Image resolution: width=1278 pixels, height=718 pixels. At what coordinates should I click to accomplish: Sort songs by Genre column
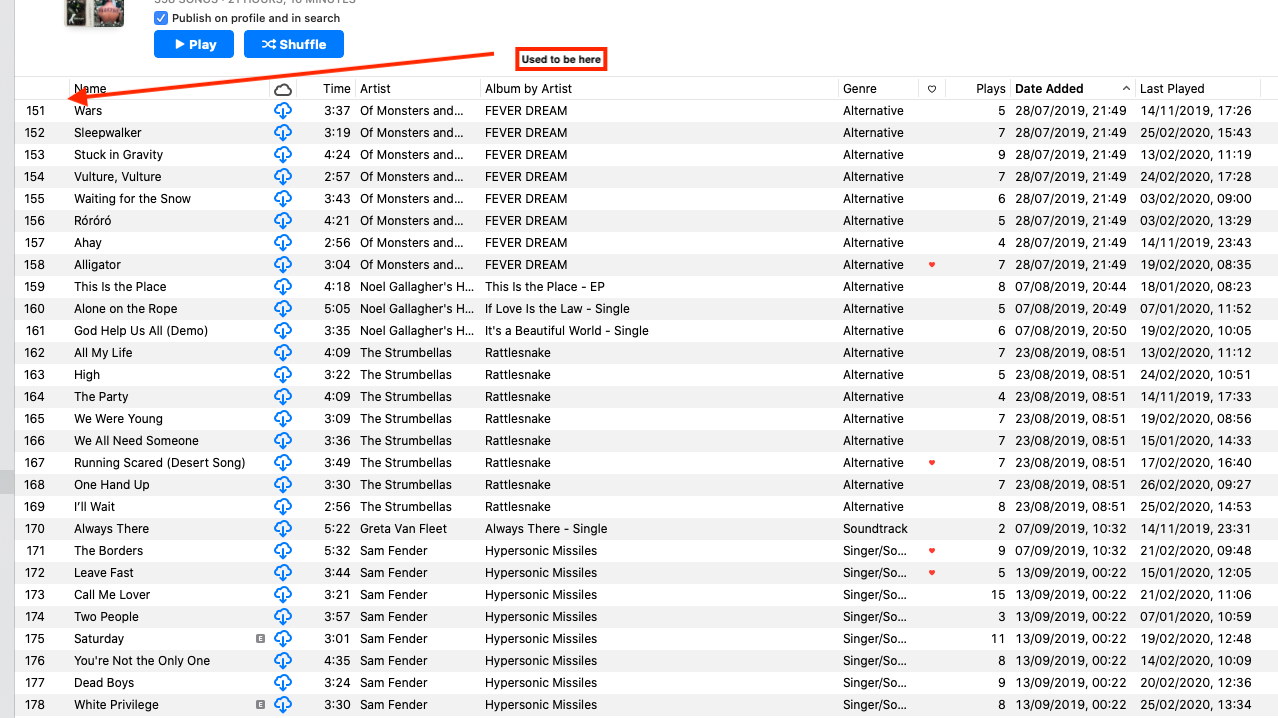(860, 89)
